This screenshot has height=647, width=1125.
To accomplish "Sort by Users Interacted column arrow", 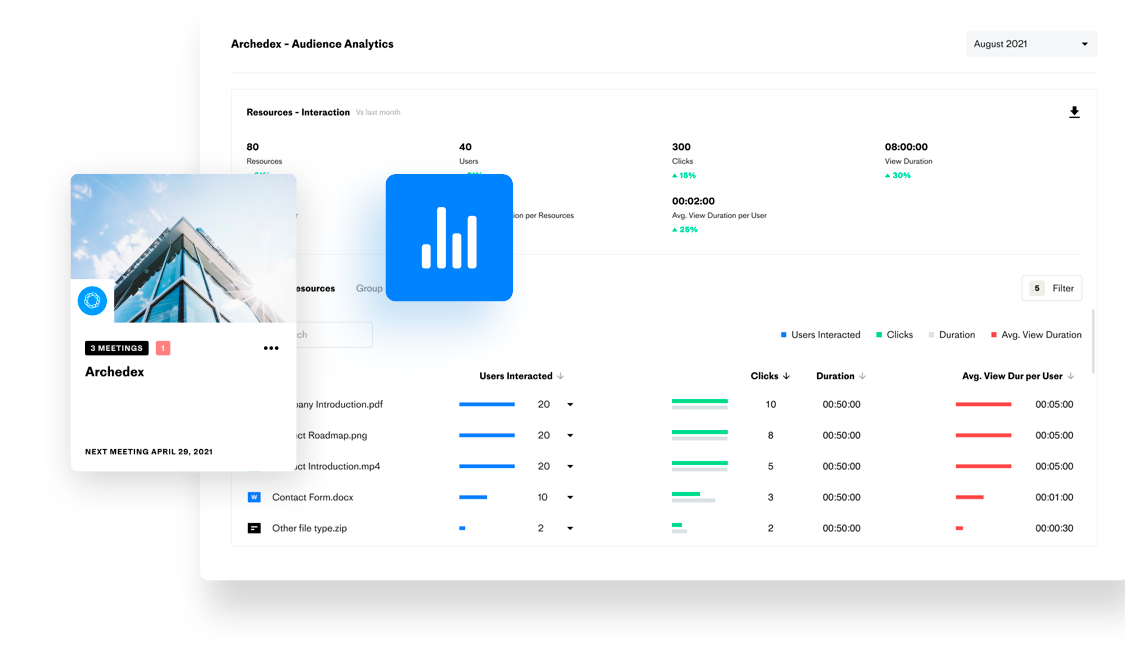I will [561, 376].
